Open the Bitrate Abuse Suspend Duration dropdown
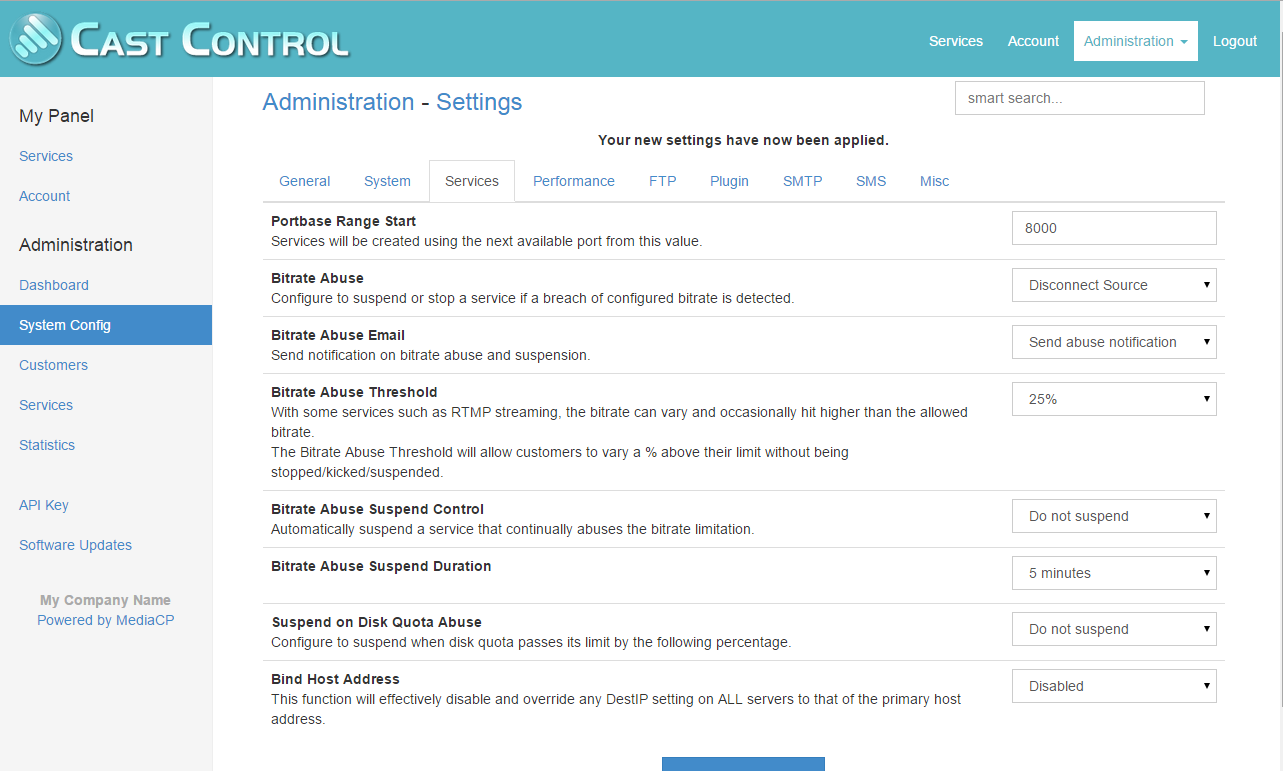This screenshot has width=1283, height=771. tap(1114, 573)
